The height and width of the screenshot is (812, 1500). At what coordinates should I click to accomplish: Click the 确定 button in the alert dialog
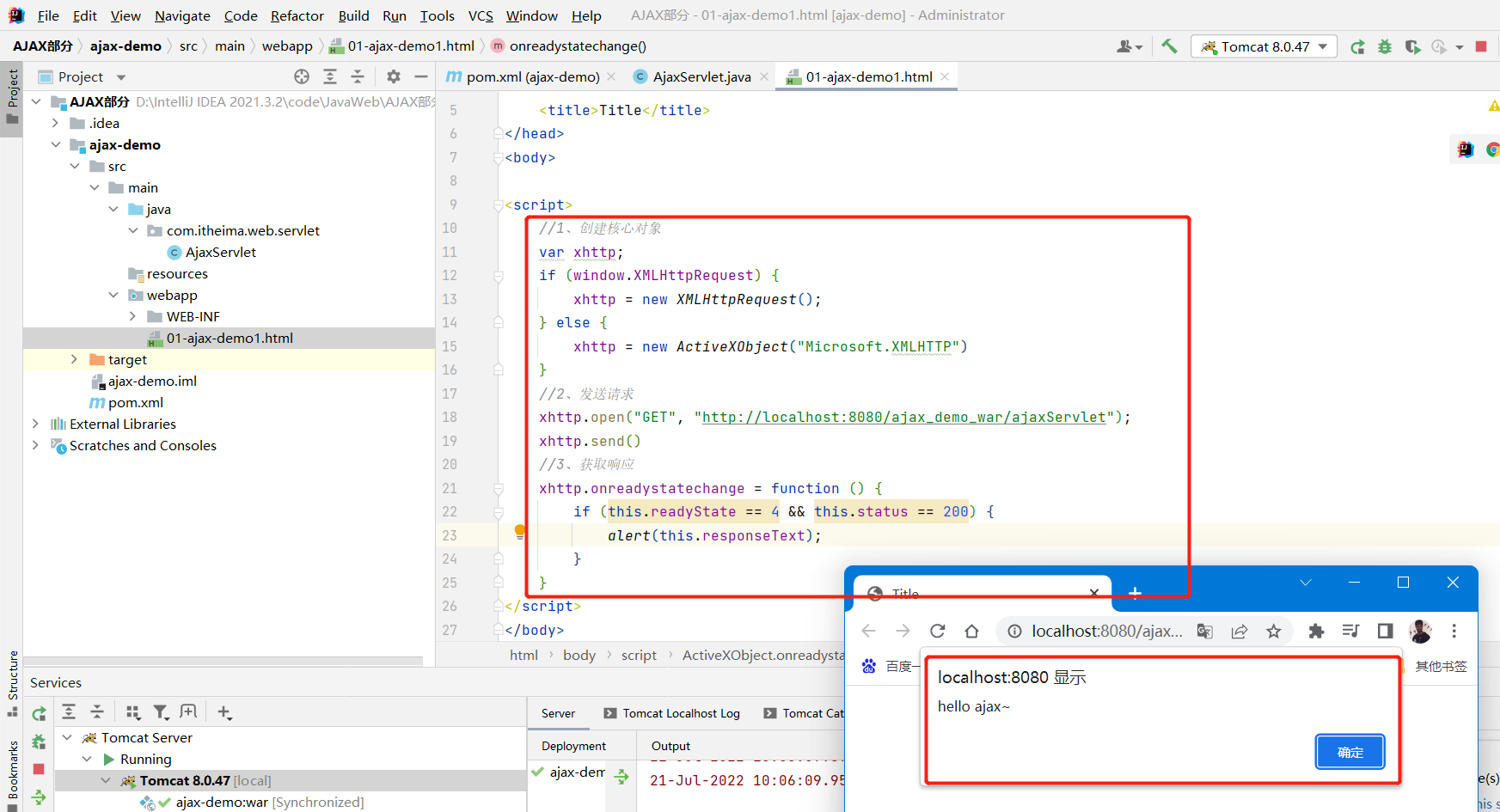coord(1350,752)
